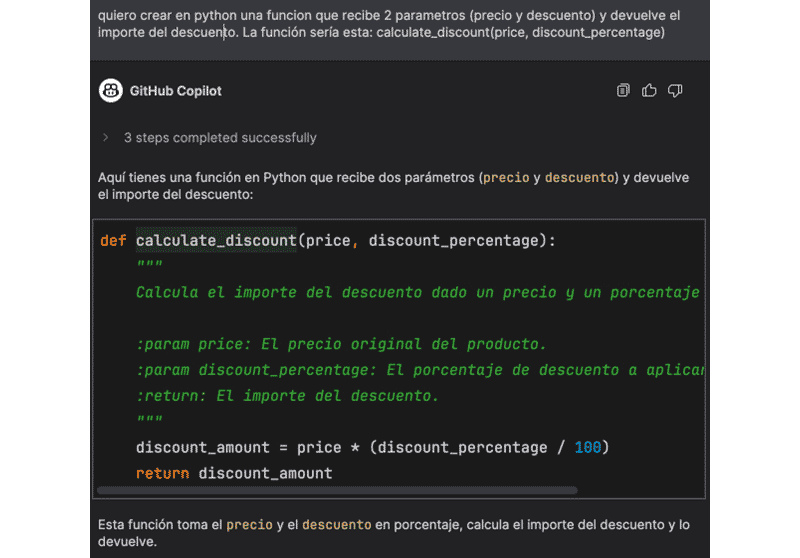The width and height of the screenshot is (800, 558).
Task: Click inline 'descuento' in the intro paragraph
Action: tap(579, 178)
